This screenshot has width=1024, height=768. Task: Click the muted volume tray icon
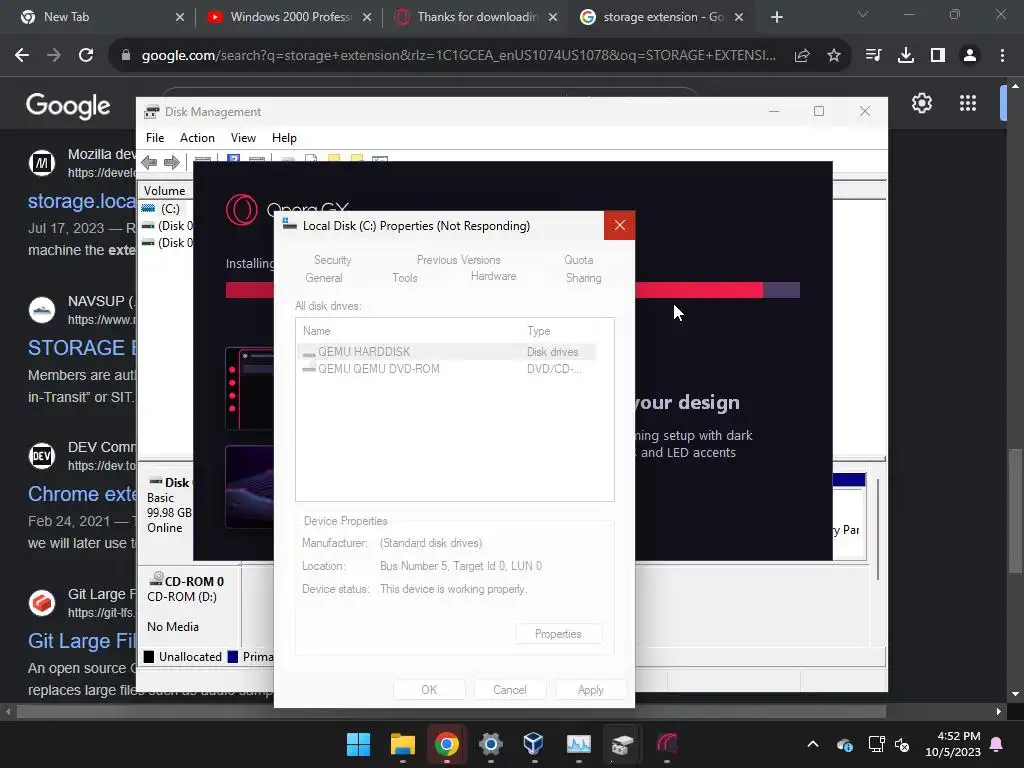click(902, 744)
